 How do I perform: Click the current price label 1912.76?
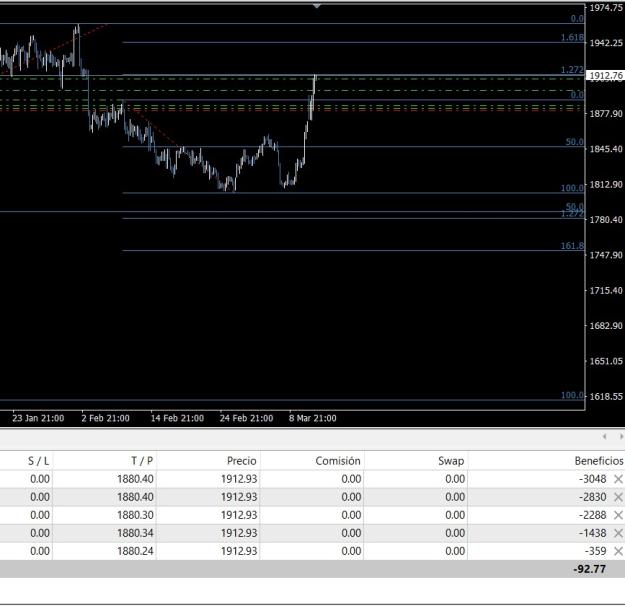click(x=605, y=75)
